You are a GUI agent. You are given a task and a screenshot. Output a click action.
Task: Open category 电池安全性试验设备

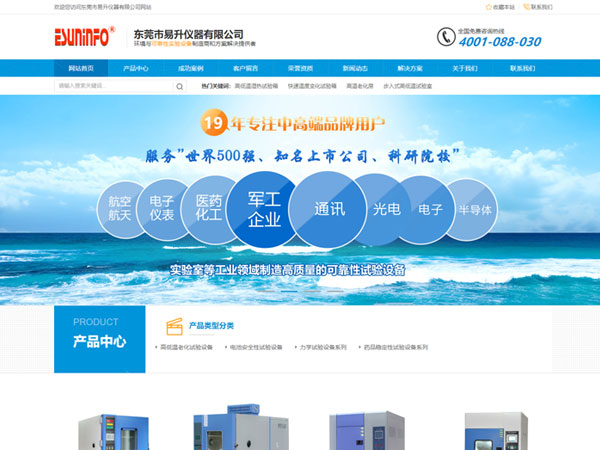pyautogui.click(x=256, y=347)
